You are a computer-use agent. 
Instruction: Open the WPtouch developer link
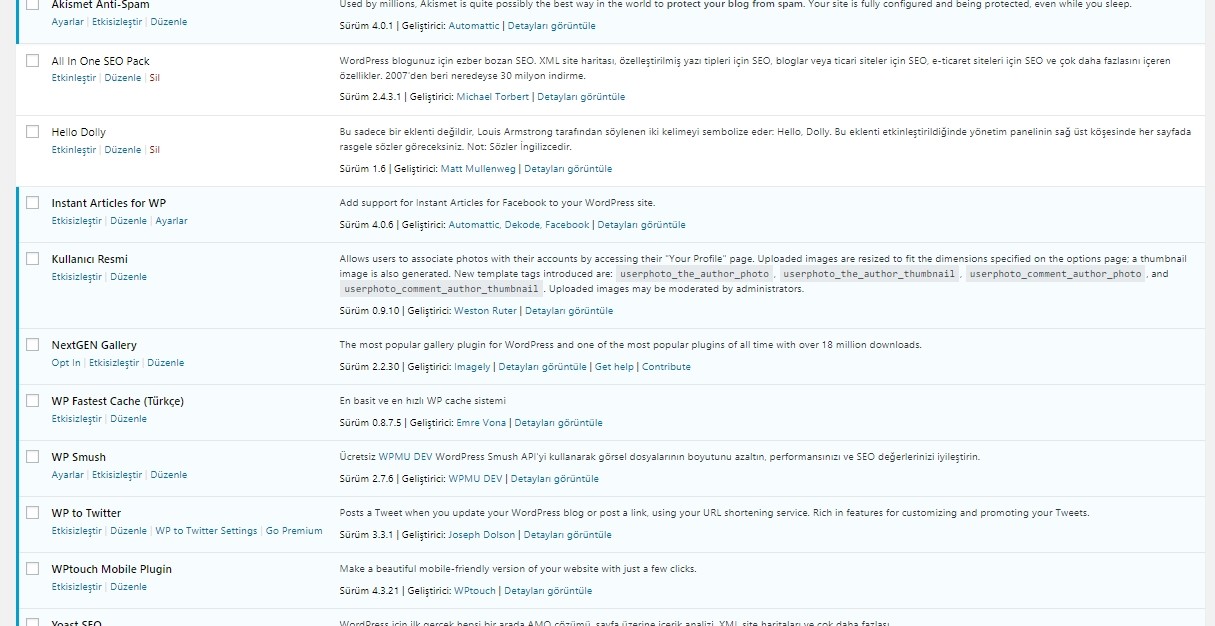click(475, 591)
